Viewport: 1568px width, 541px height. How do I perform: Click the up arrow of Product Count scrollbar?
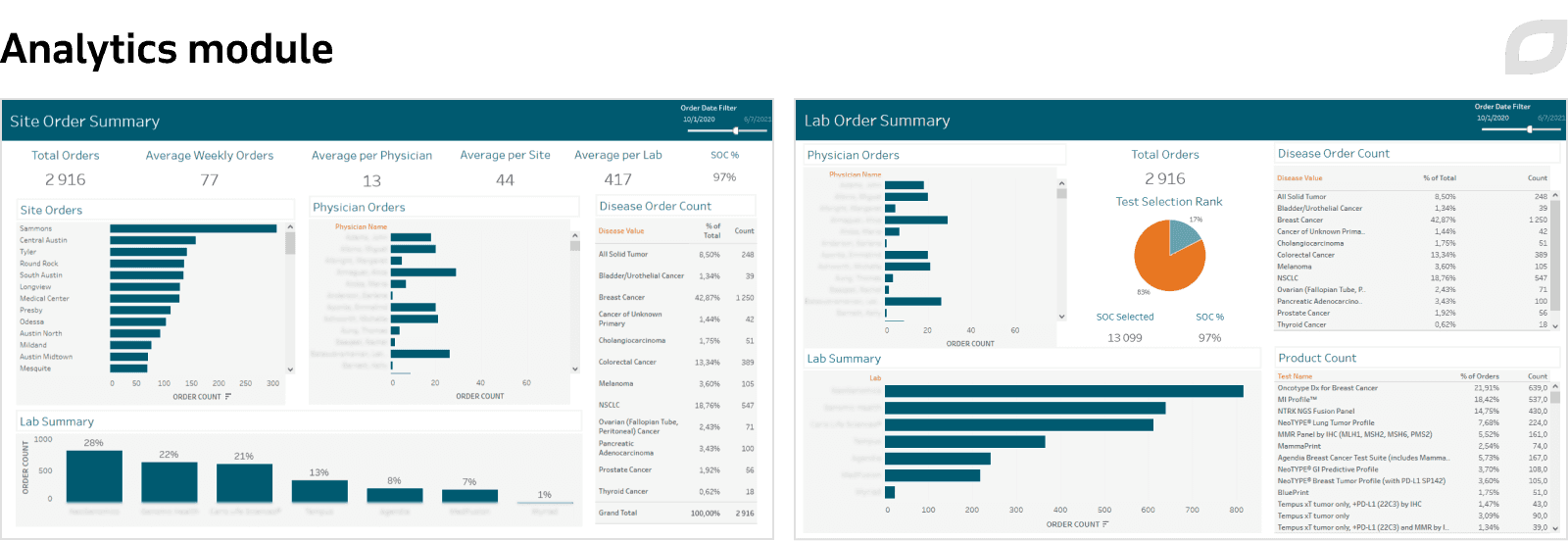1555,387
